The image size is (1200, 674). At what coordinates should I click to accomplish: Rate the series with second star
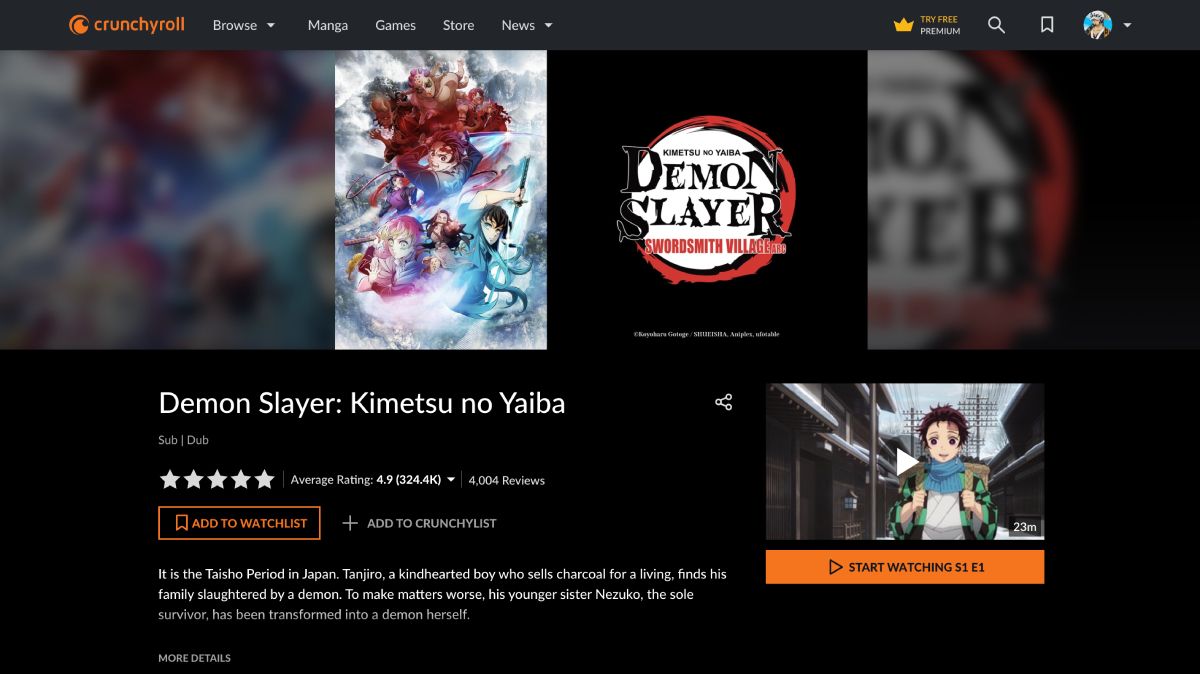[194, 480]
